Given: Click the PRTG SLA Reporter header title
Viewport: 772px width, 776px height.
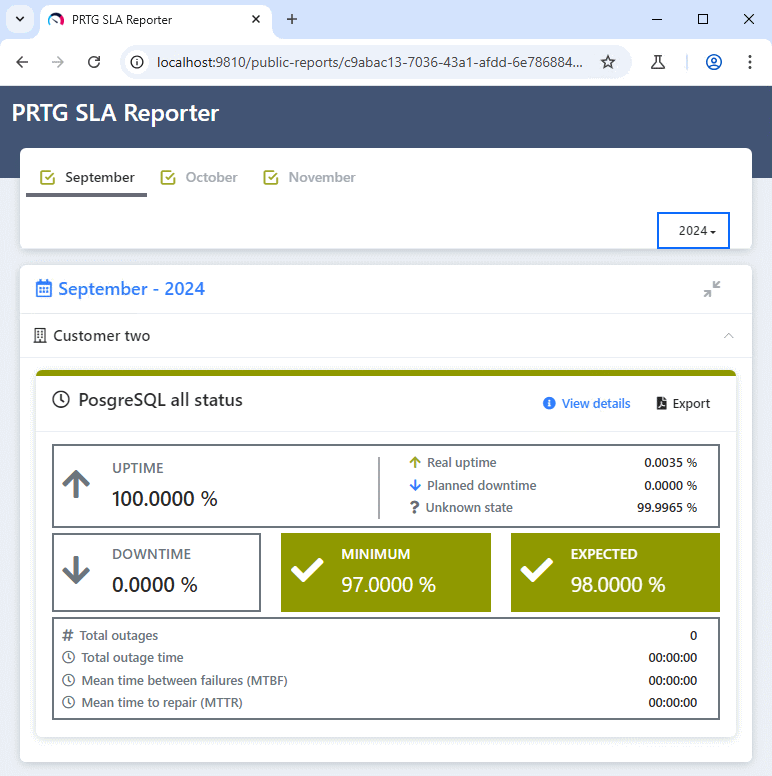Looking at the screenshot, I should (115, 113).
